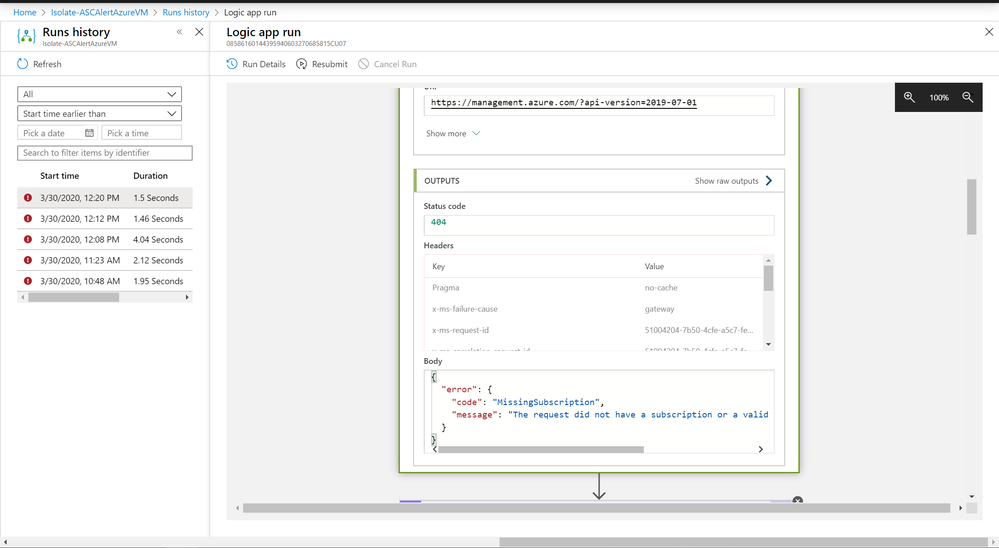The image size is (999, 548).
Task: Open Isolate-ASCAlertAzureVM breadcrumb link
Action: pyautogui.click(x=99, y=12)
